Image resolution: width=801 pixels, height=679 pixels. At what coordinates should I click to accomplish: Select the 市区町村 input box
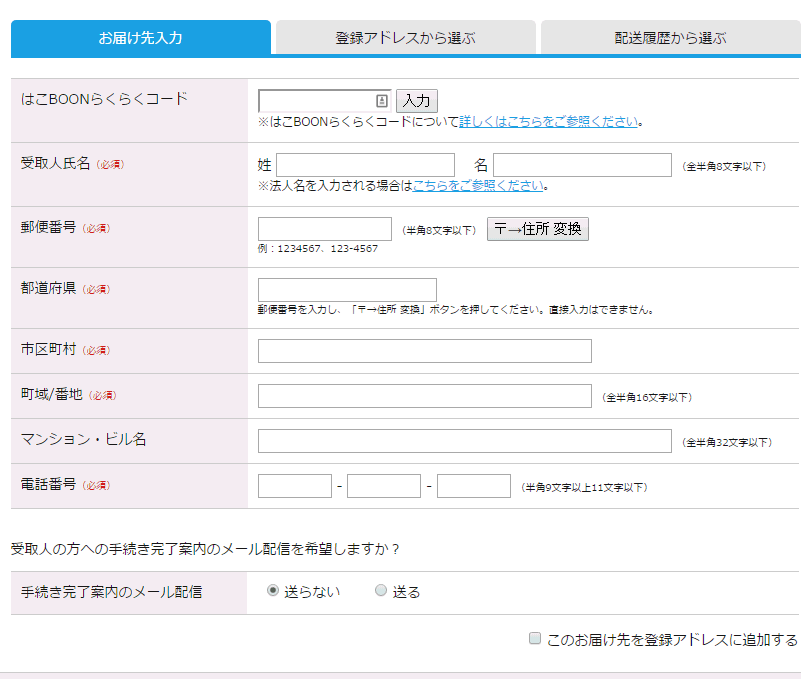click(x=424, y=351)
